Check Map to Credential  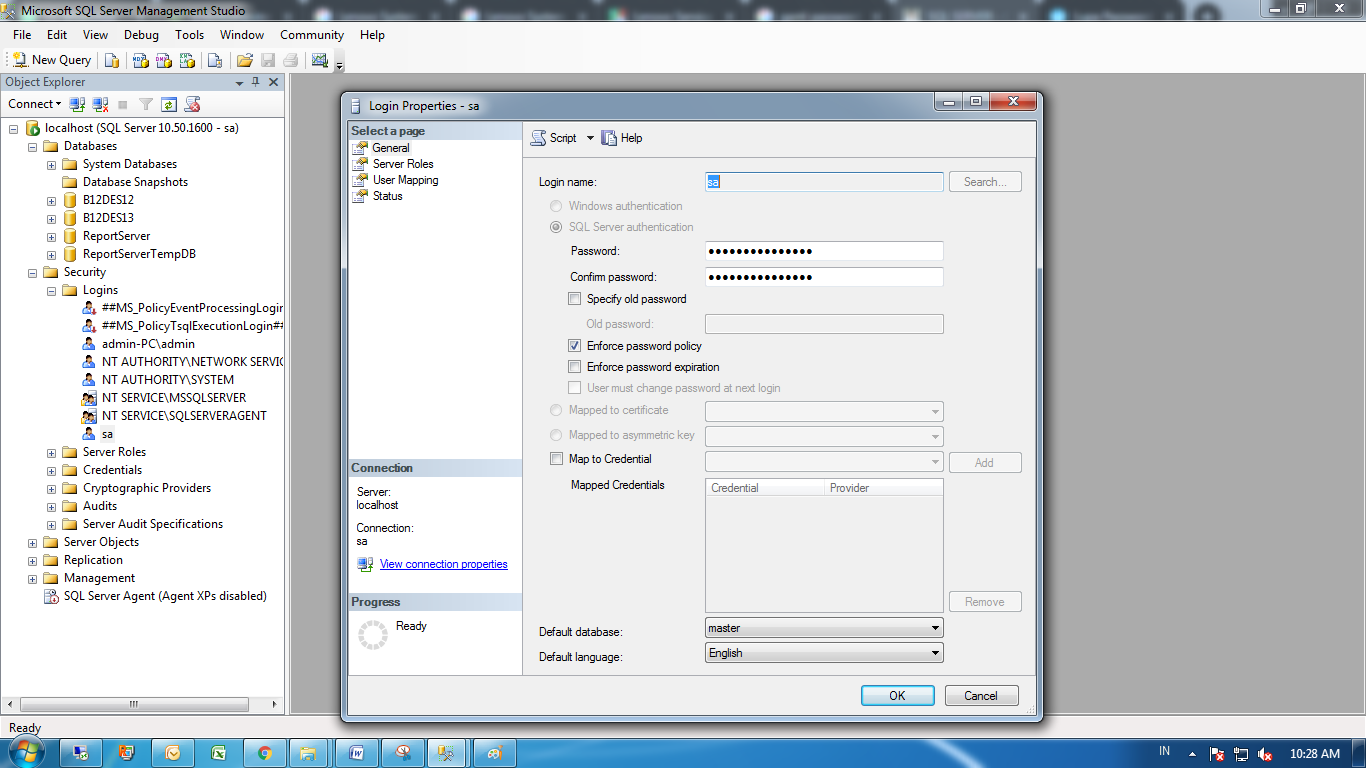tap(556, 459)
